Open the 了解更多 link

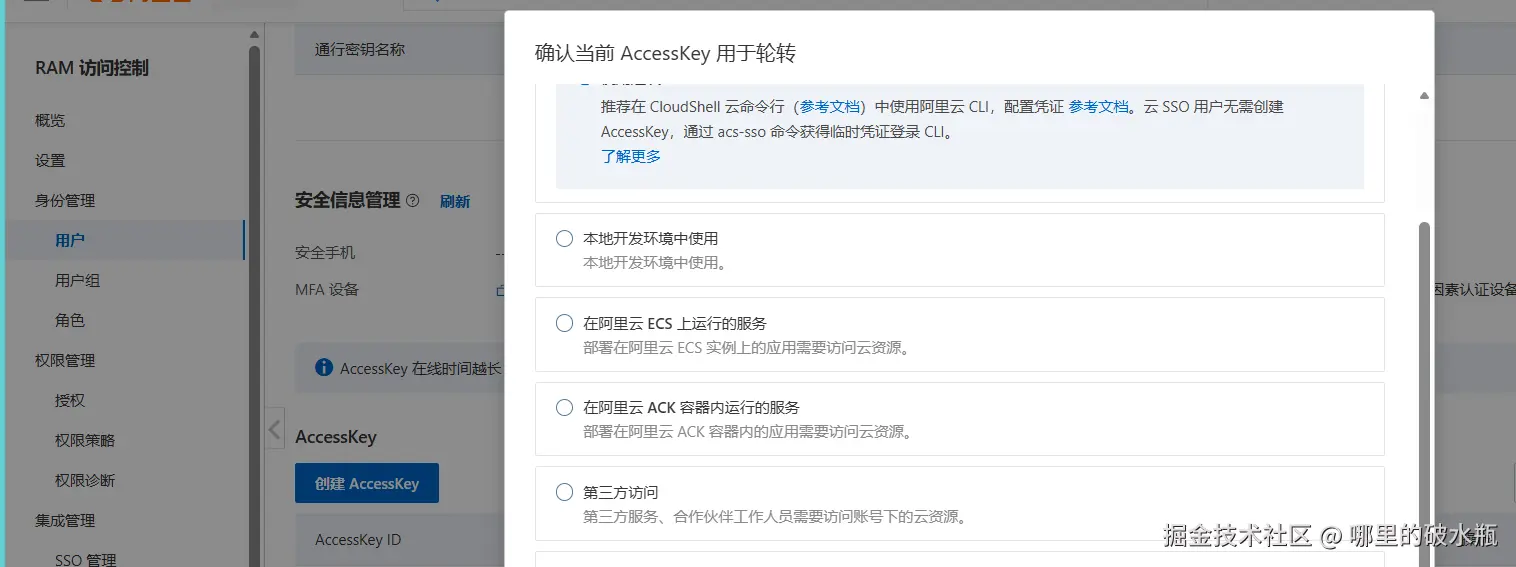point(630,156)
